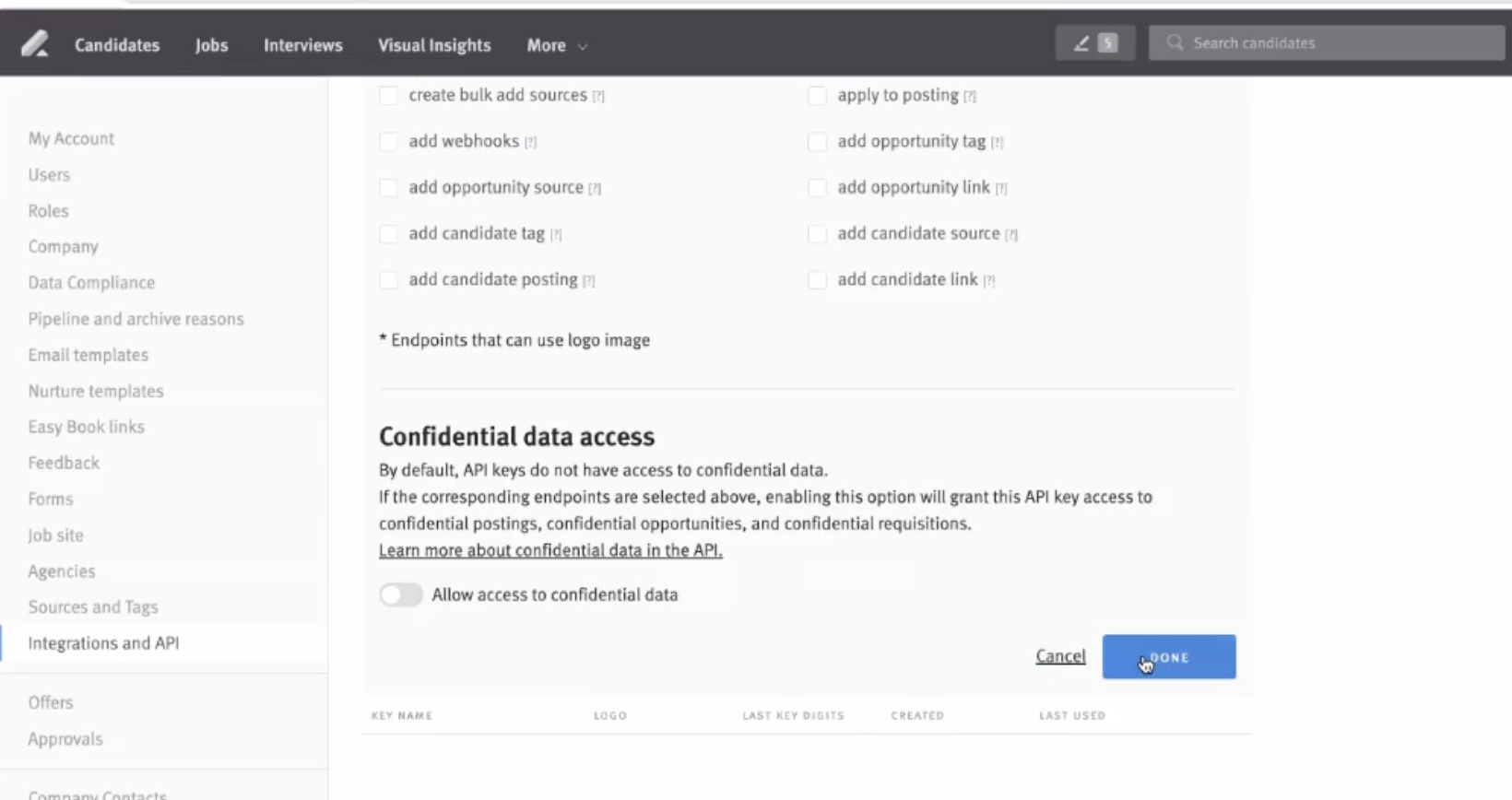Image resolution: width=1512 pixels, height=800 pixels.
Task: Click help icon beside add candidate link
Action: pos(989,280)
